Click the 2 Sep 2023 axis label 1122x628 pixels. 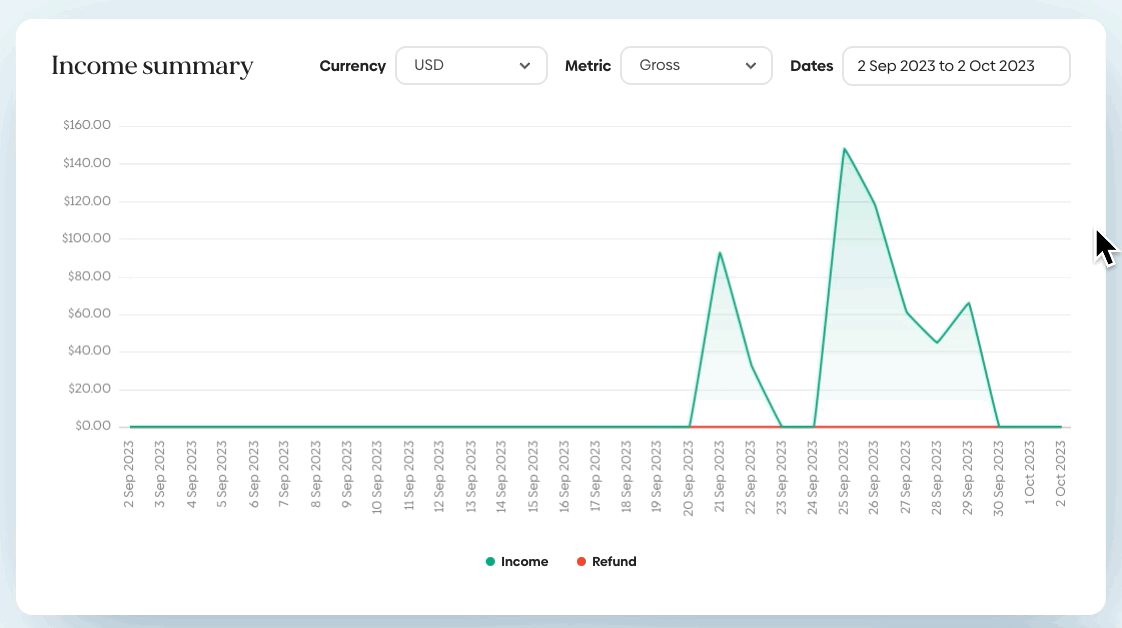click(x=129, y=474)
